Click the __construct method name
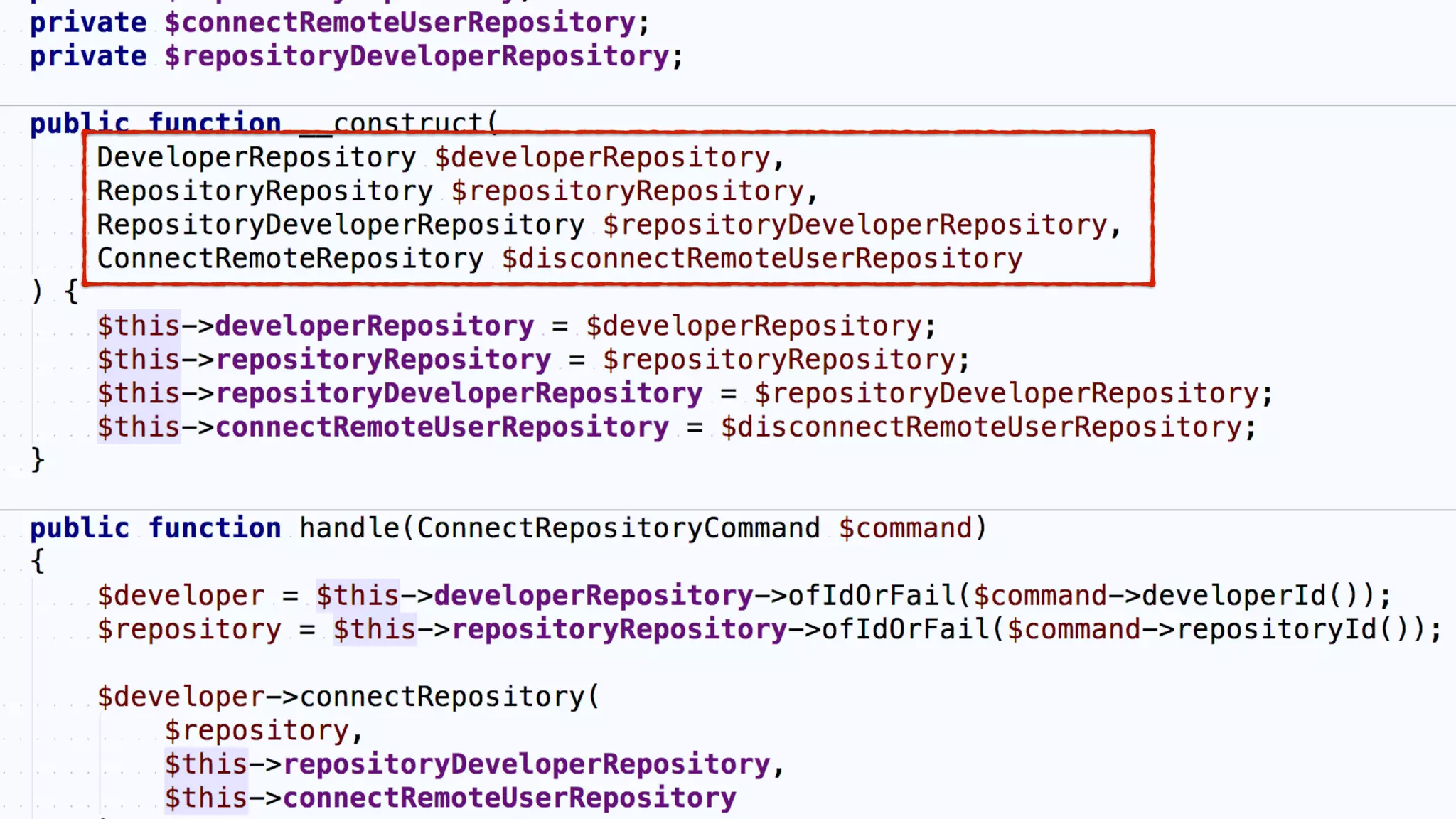The image size is (1456, 819). (x=397, y=123)
